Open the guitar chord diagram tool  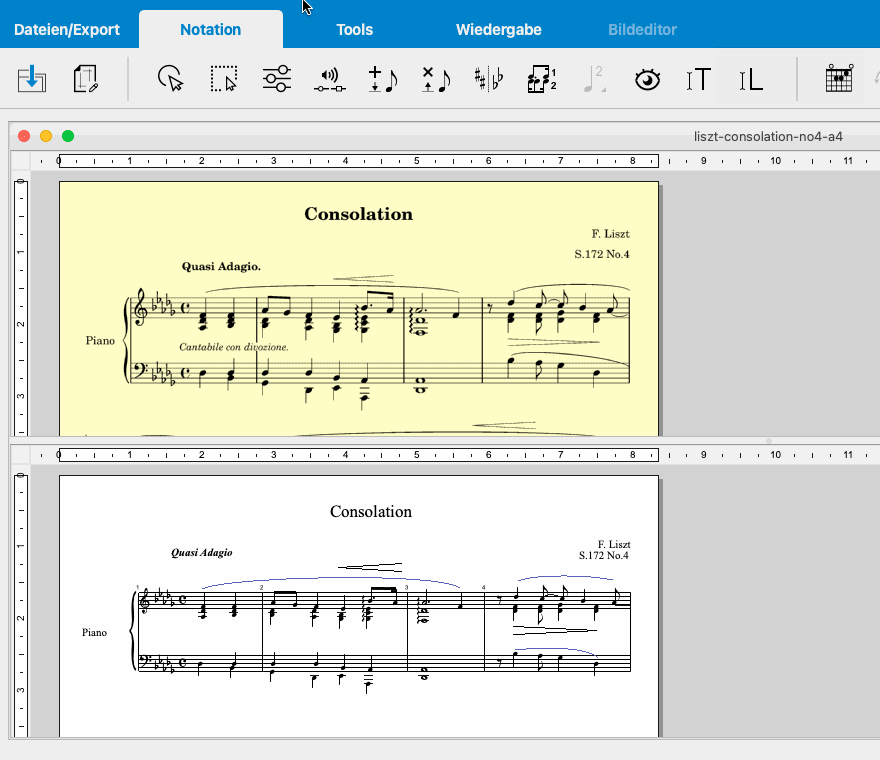click(838, 79)
